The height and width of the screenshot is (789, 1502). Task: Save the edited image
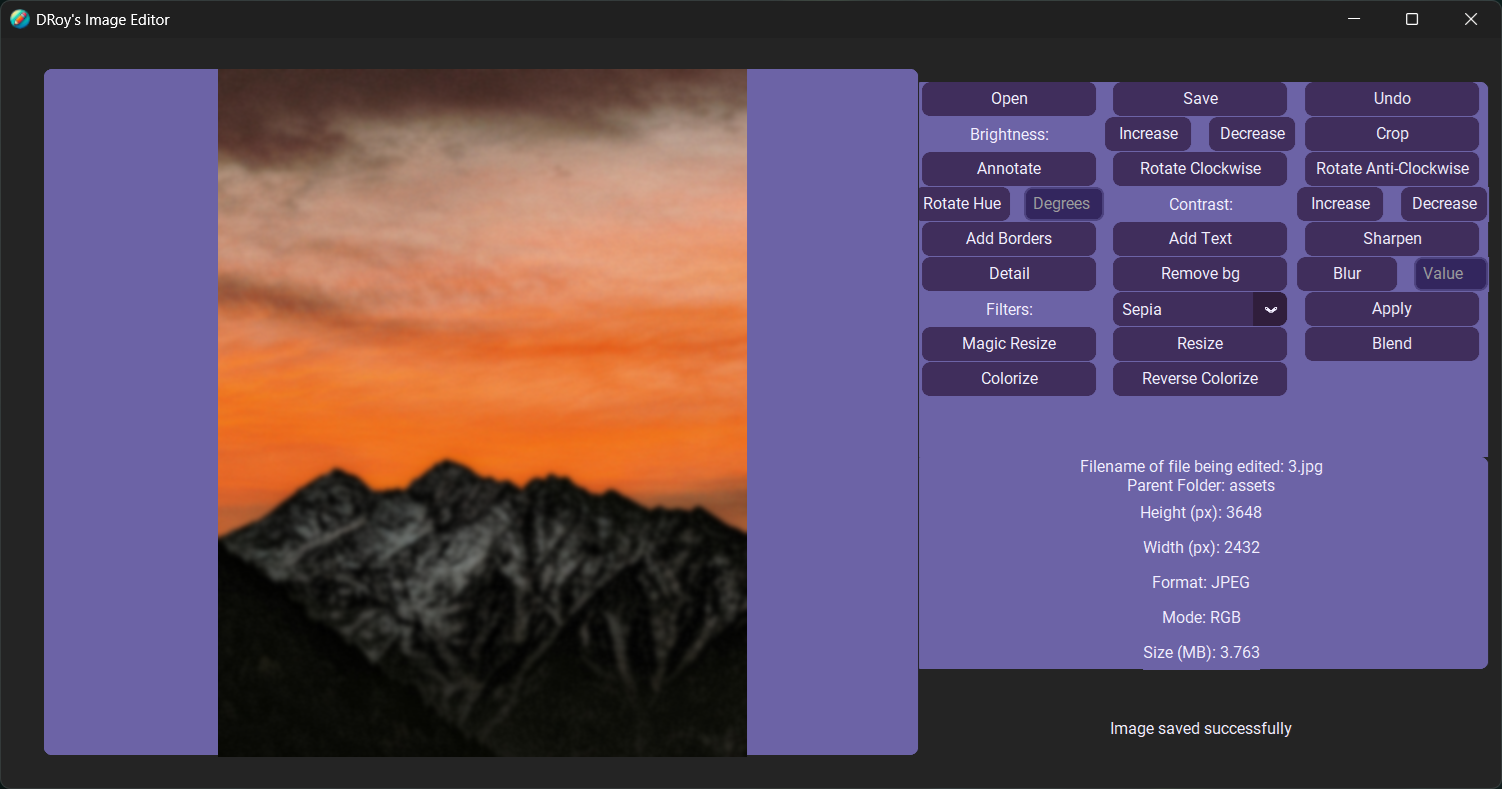[x=1199, y=98]
